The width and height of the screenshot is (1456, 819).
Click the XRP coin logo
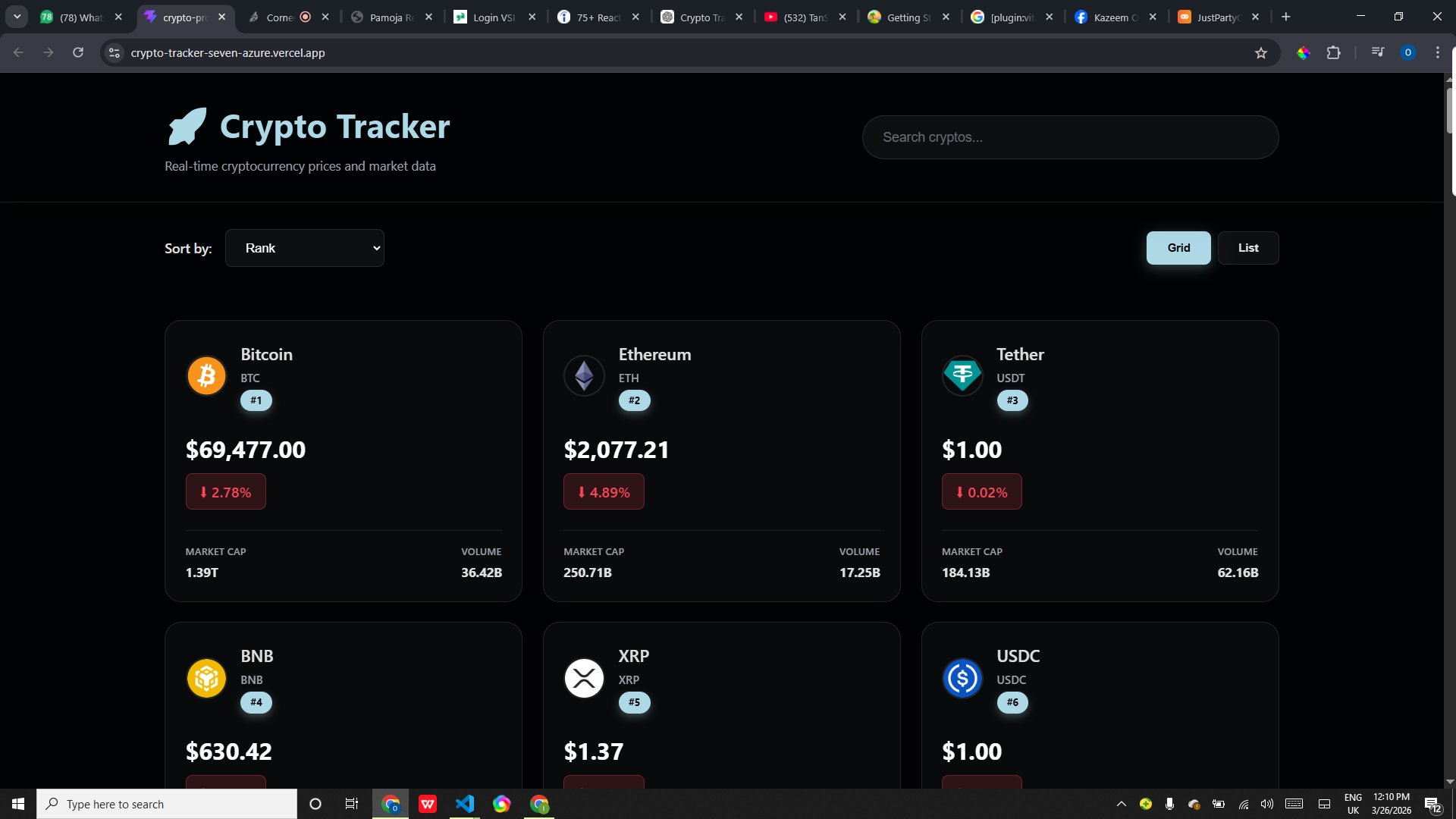point(584,678)
